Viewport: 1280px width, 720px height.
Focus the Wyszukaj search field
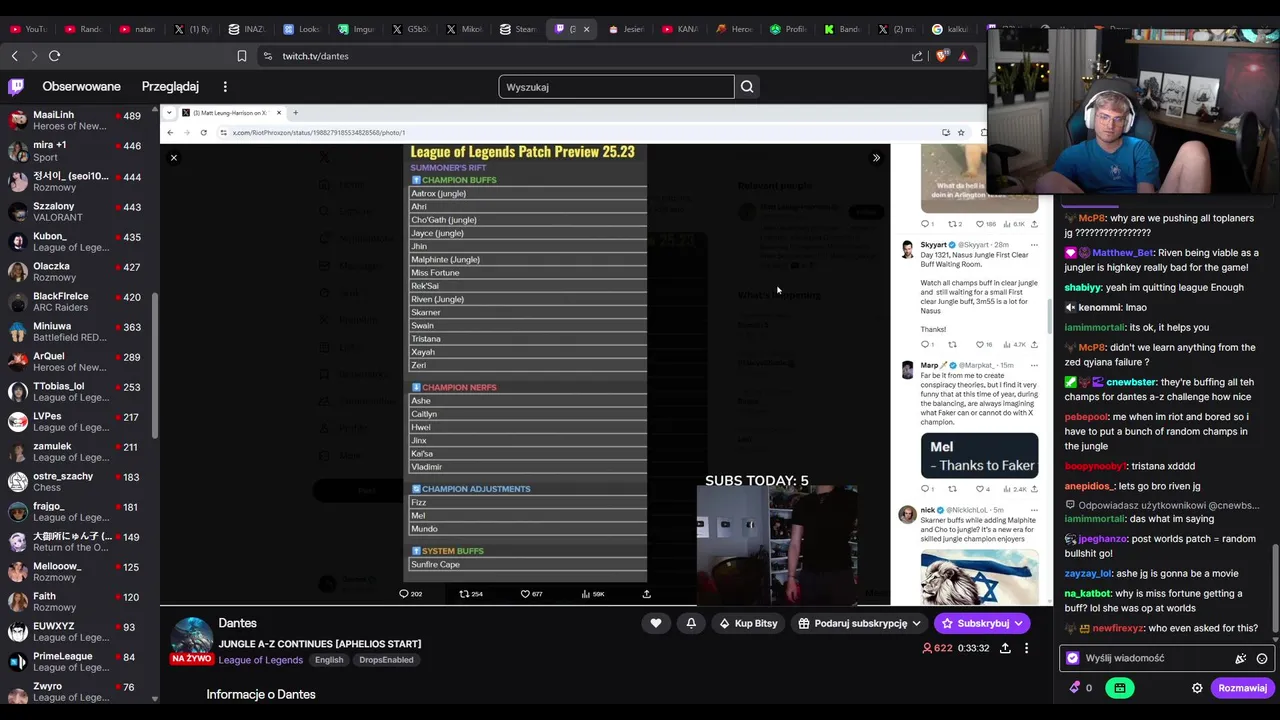[x=616, y=87]
